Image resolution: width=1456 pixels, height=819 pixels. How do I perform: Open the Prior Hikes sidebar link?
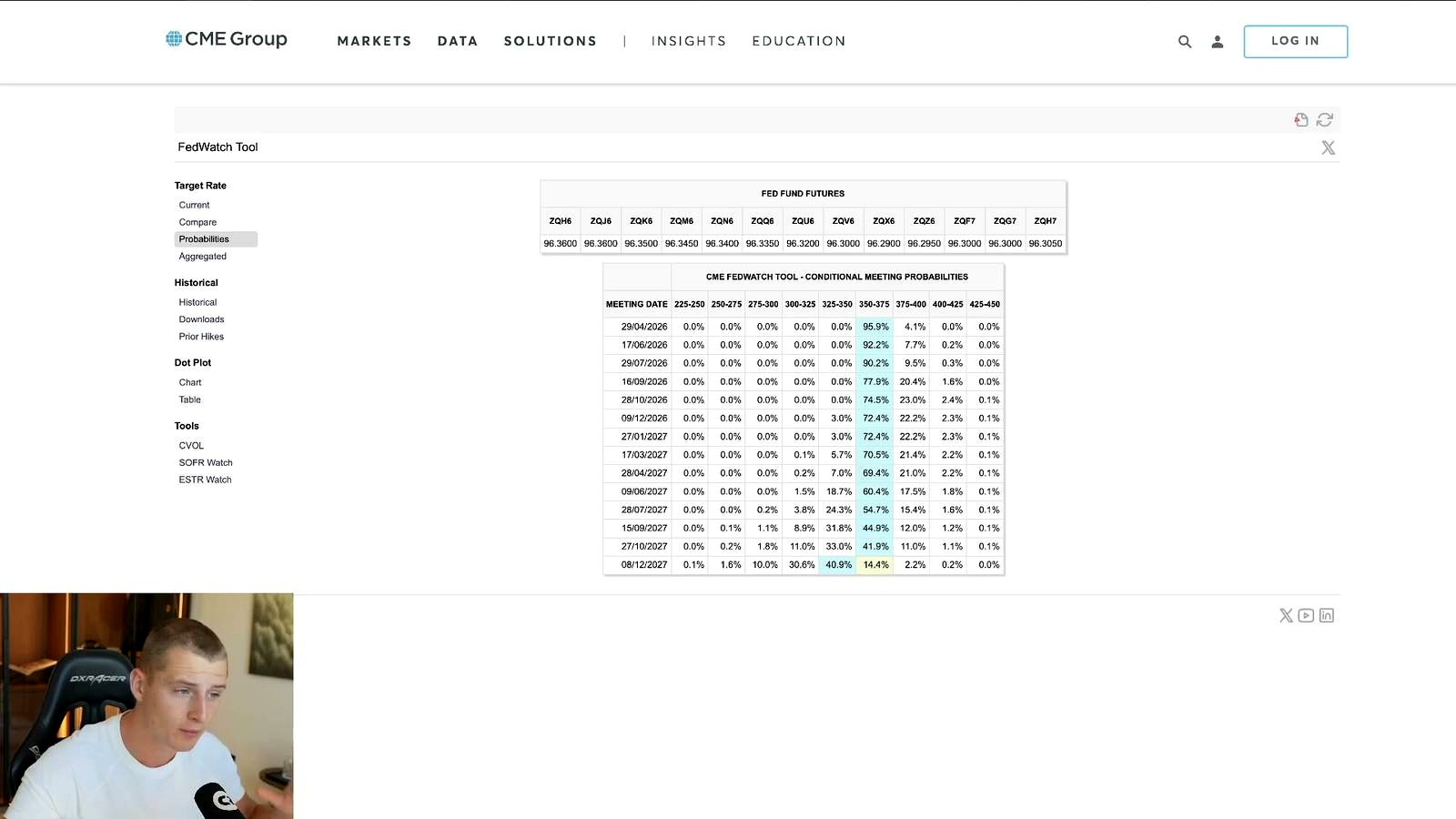tap(201, 337)
